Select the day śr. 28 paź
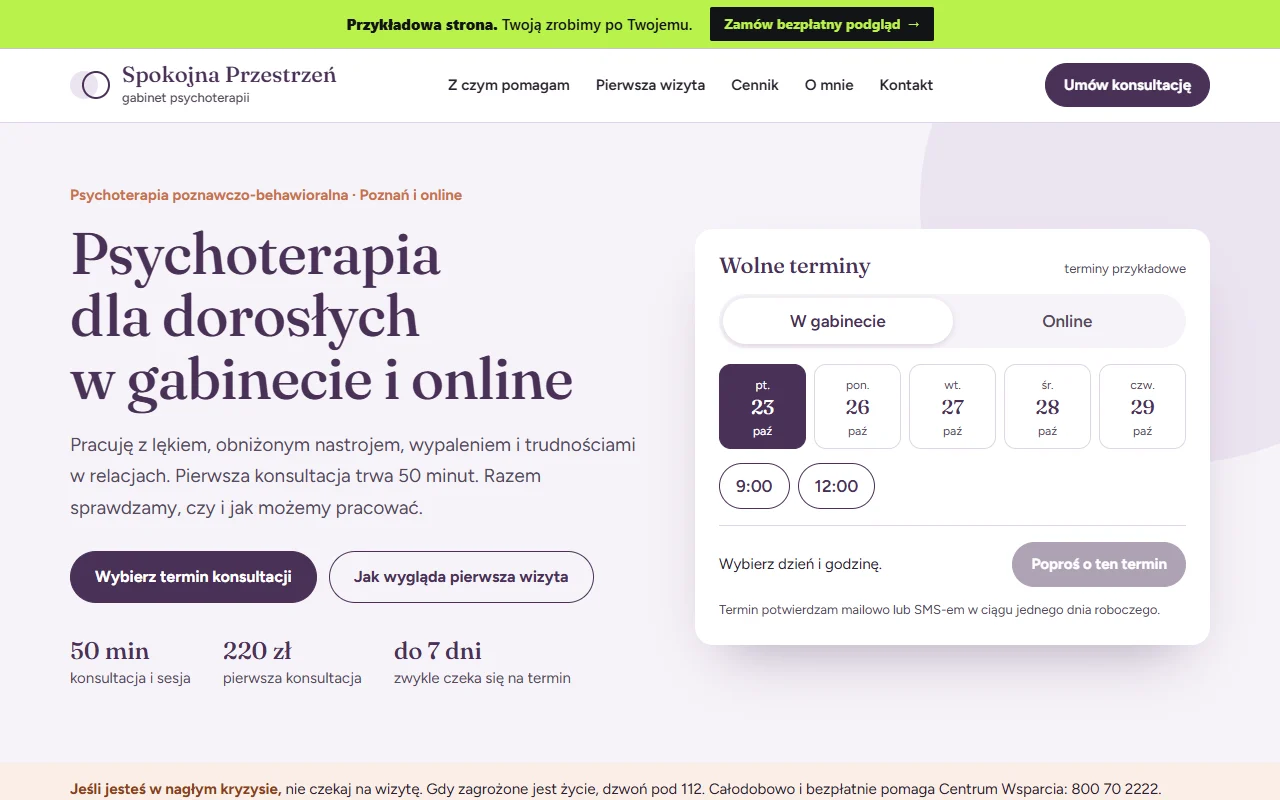Screen dimensions: 1280x800 tap(1047, 406)
